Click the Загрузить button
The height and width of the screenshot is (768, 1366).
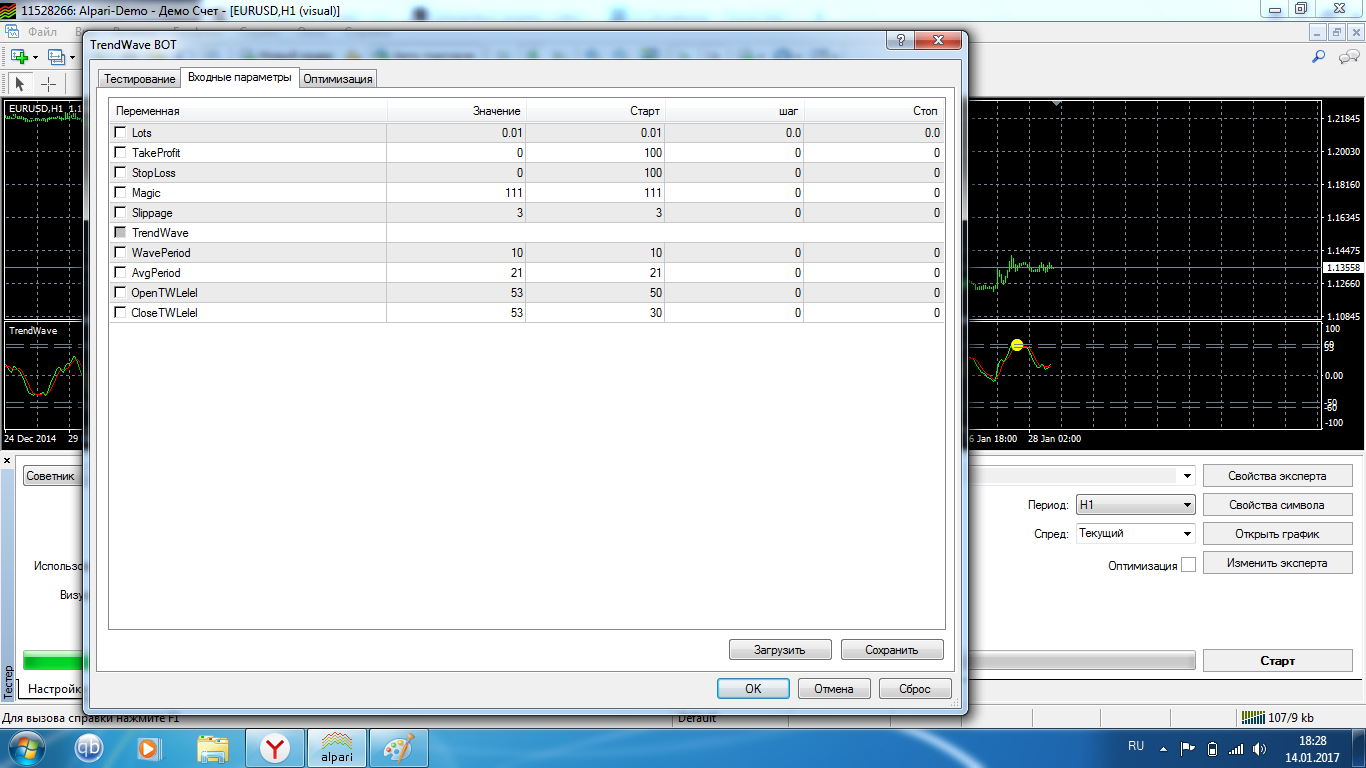(780, 650)
